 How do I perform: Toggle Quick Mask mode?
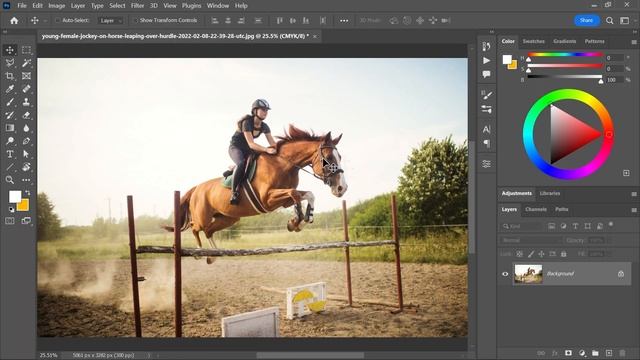(10, 221)
